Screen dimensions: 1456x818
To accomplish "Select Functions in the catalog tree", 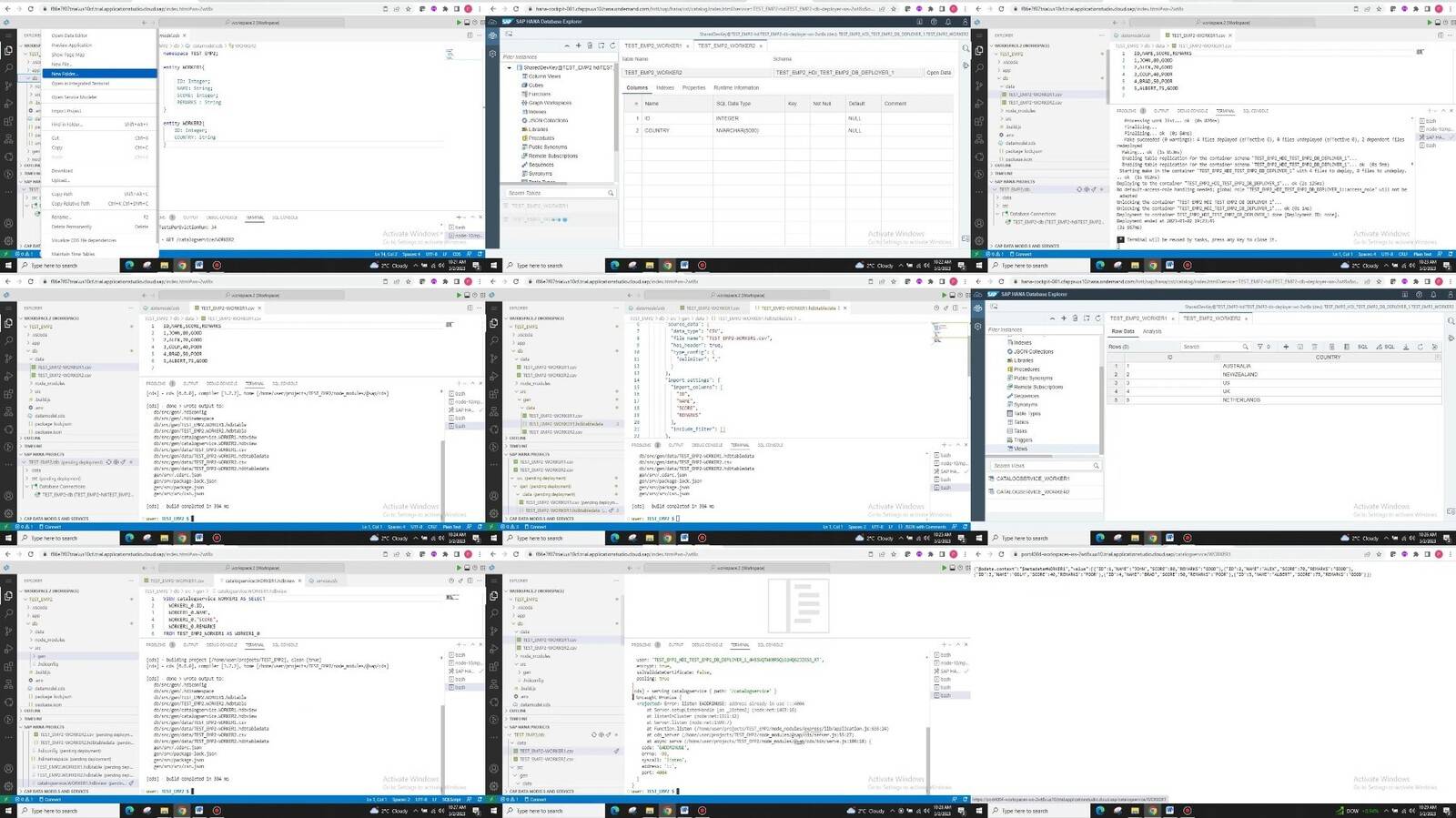I will tap(540, 94).
